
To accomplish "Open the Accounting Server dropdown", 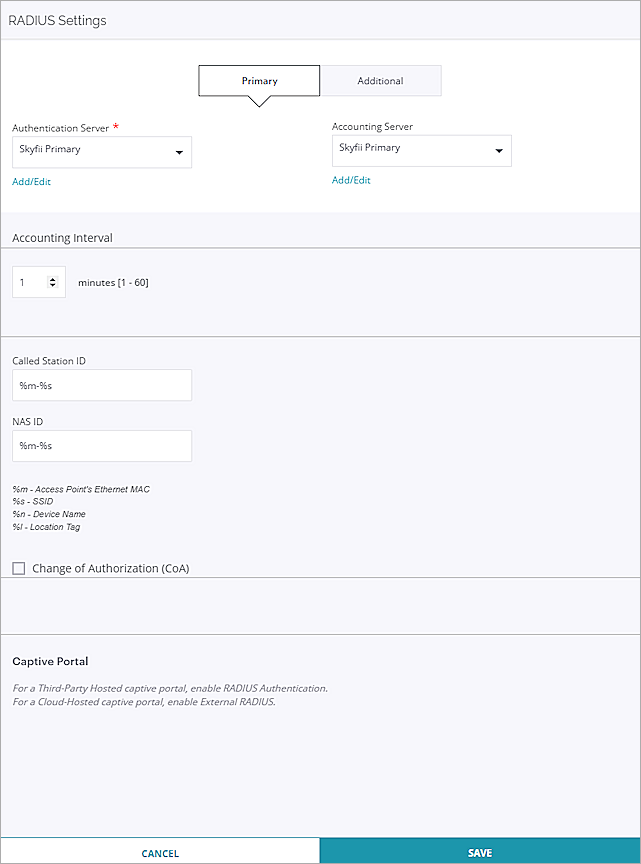I will click(x=420, y=150).
